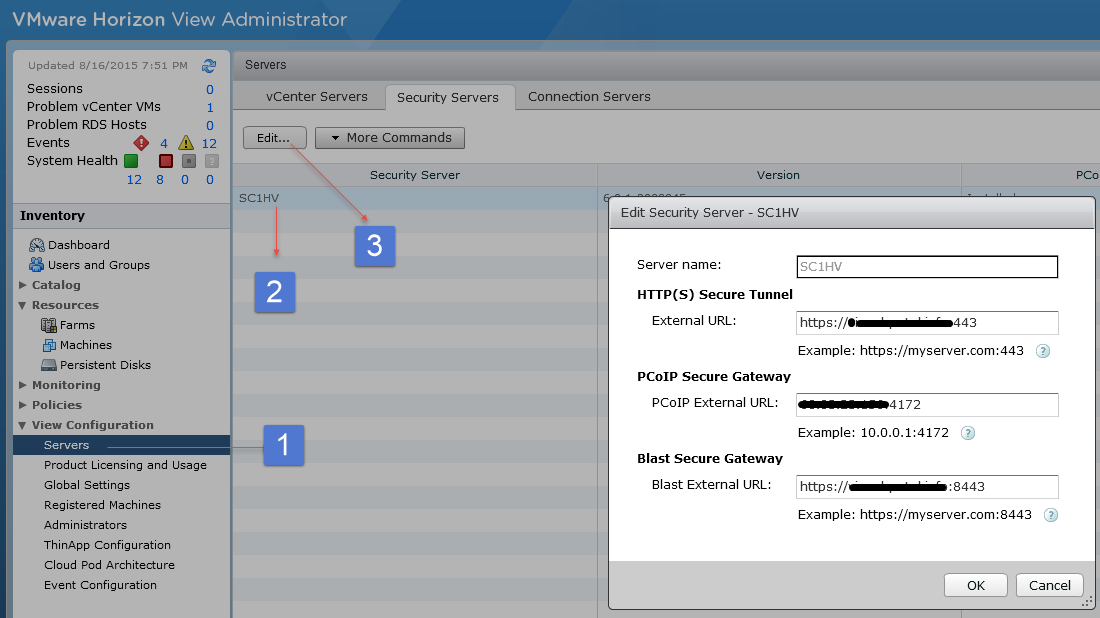Open Cloud Pod Architecture
Viewport: 1100px width, 618px height.
[109, 565]
